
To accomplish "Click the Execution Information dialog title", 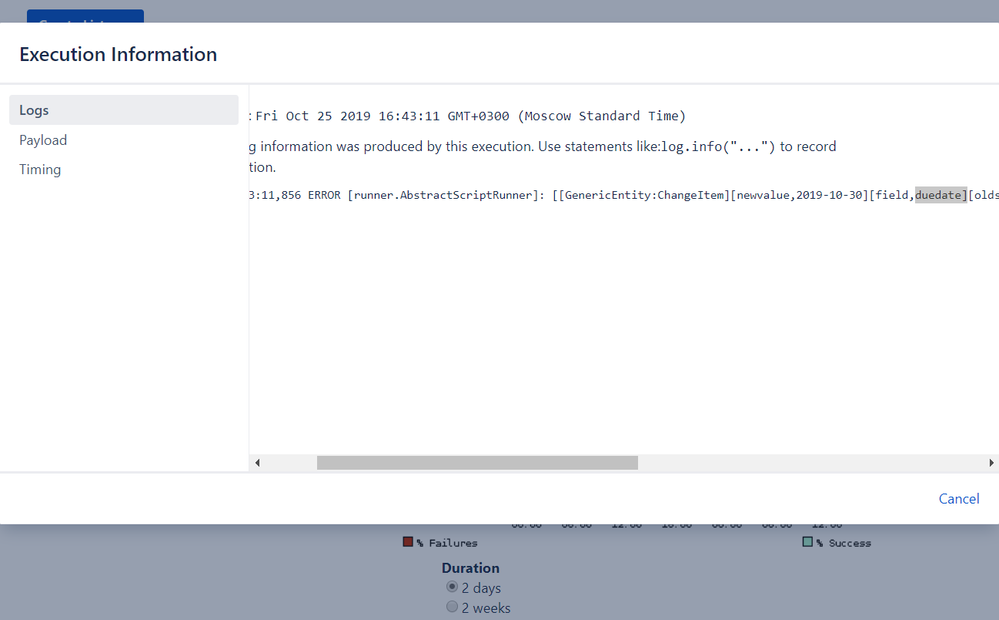I will (x=118, y=54).
